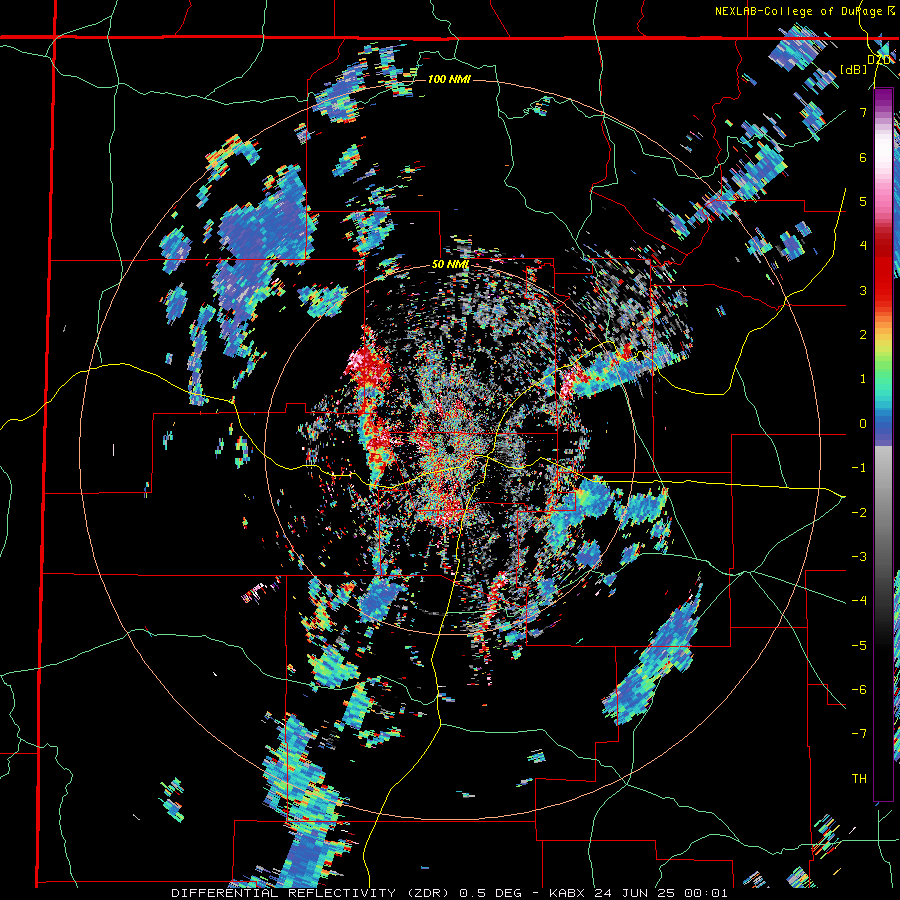The height and width of the screenshot is (900, 900).
Task: Click the 100 NMI range ring label
Action: tap(448, 79)
